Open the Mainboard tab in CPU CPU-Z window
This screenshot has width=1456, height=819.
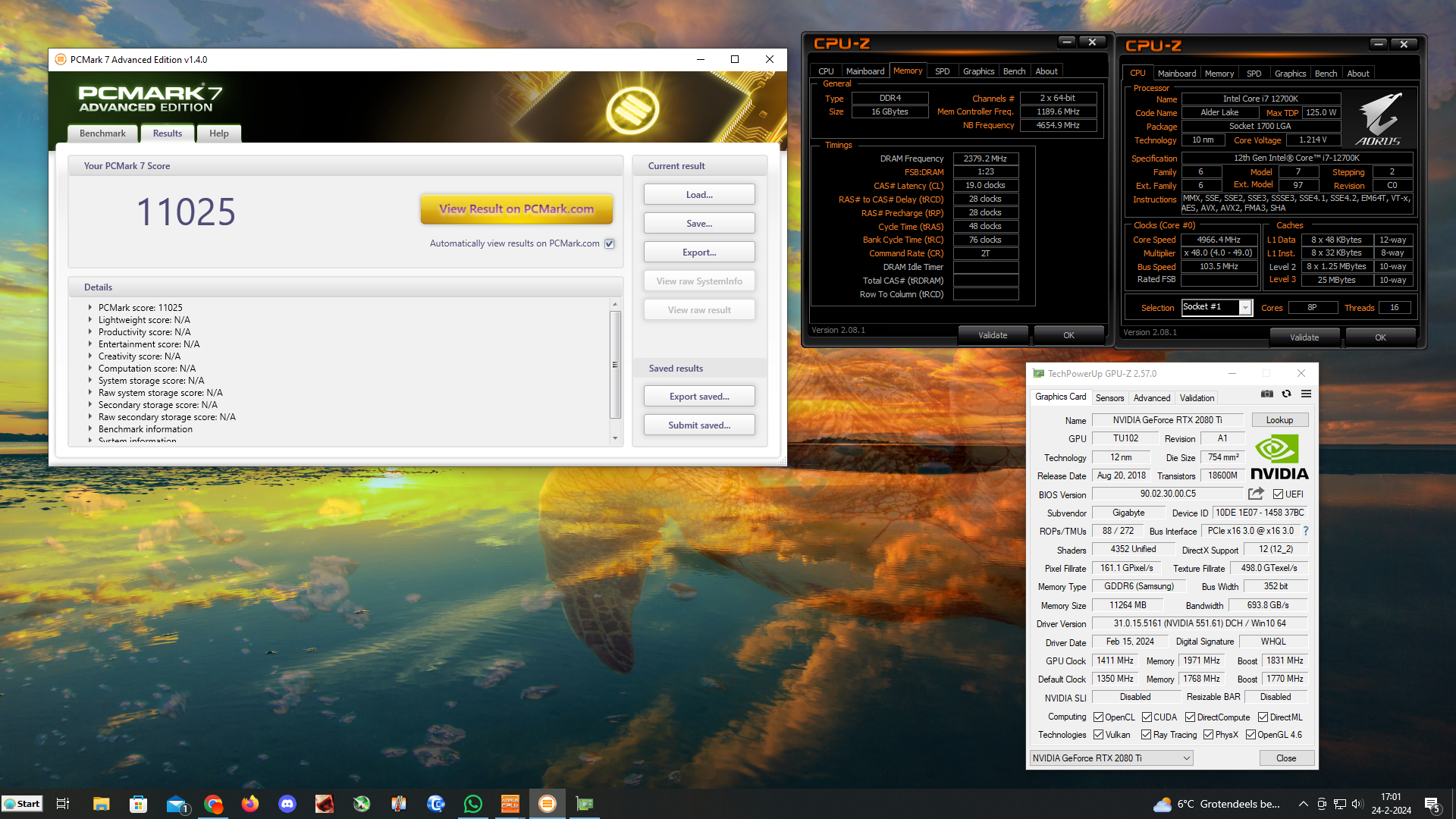point(1176,74)
